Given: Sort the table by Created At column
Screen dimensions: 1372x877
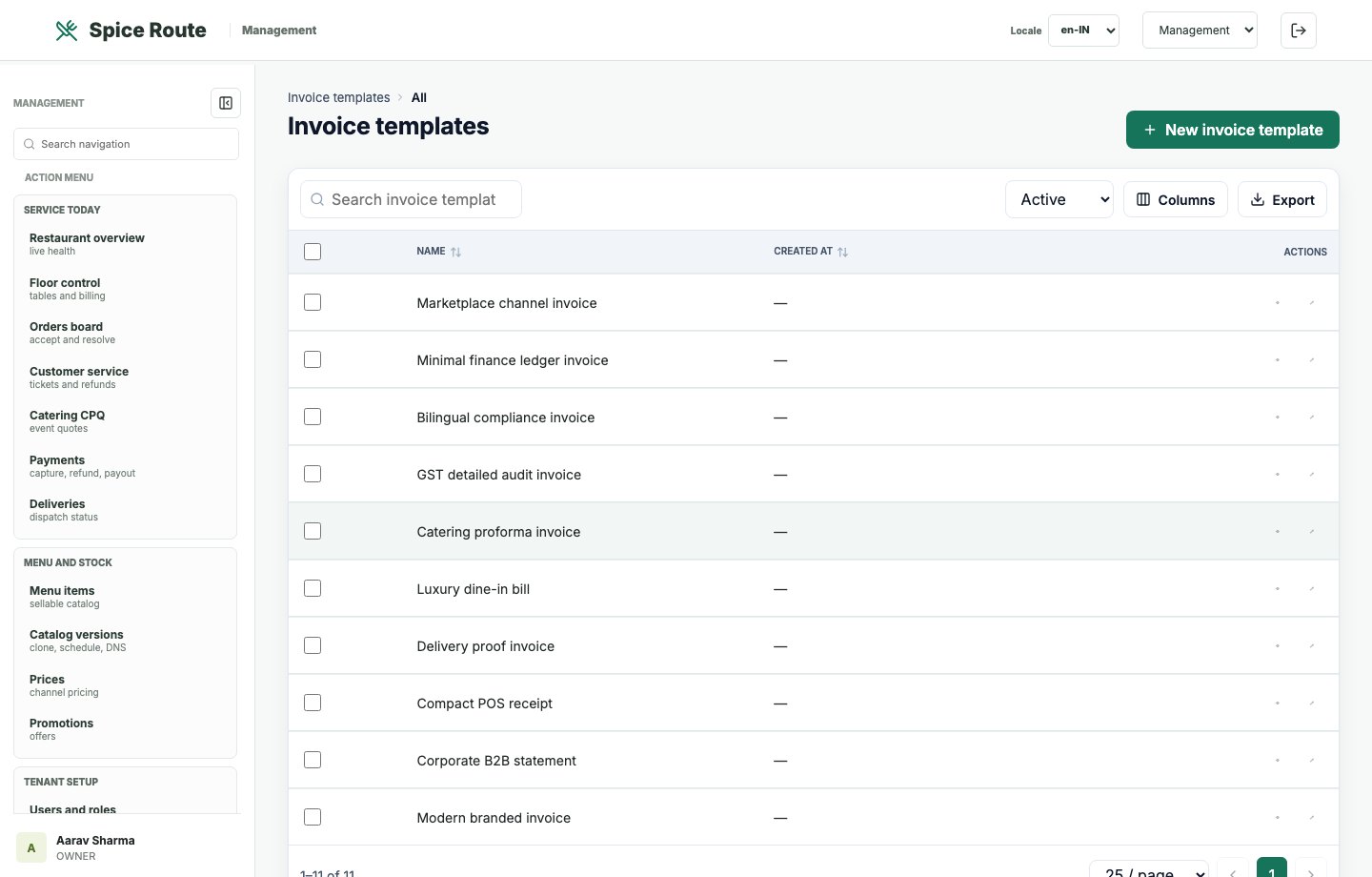Looking at the screenshot, I should click(811, 252).
